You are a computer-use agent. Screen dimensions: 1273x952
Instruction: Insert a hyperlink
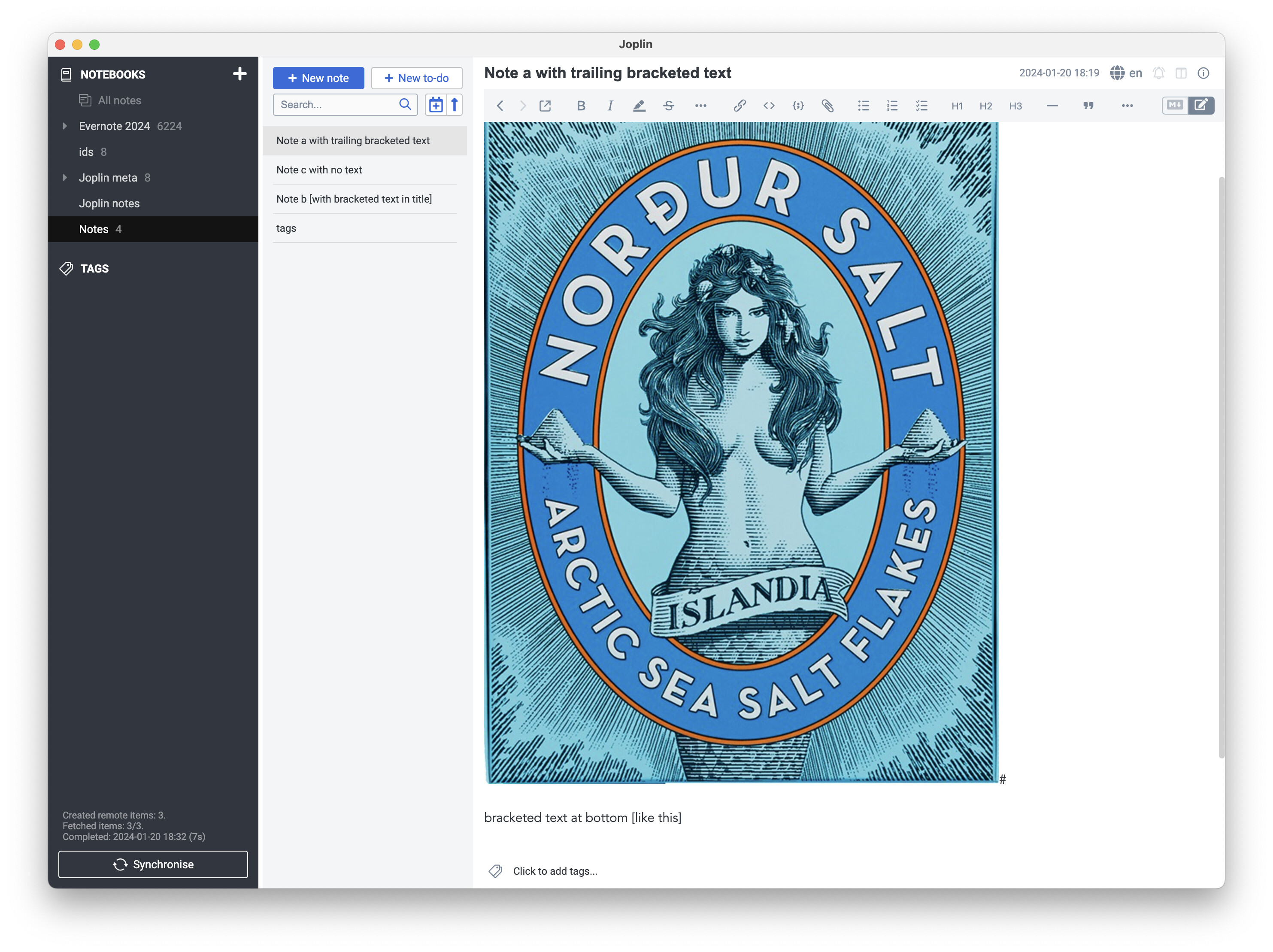pos(740,106)
